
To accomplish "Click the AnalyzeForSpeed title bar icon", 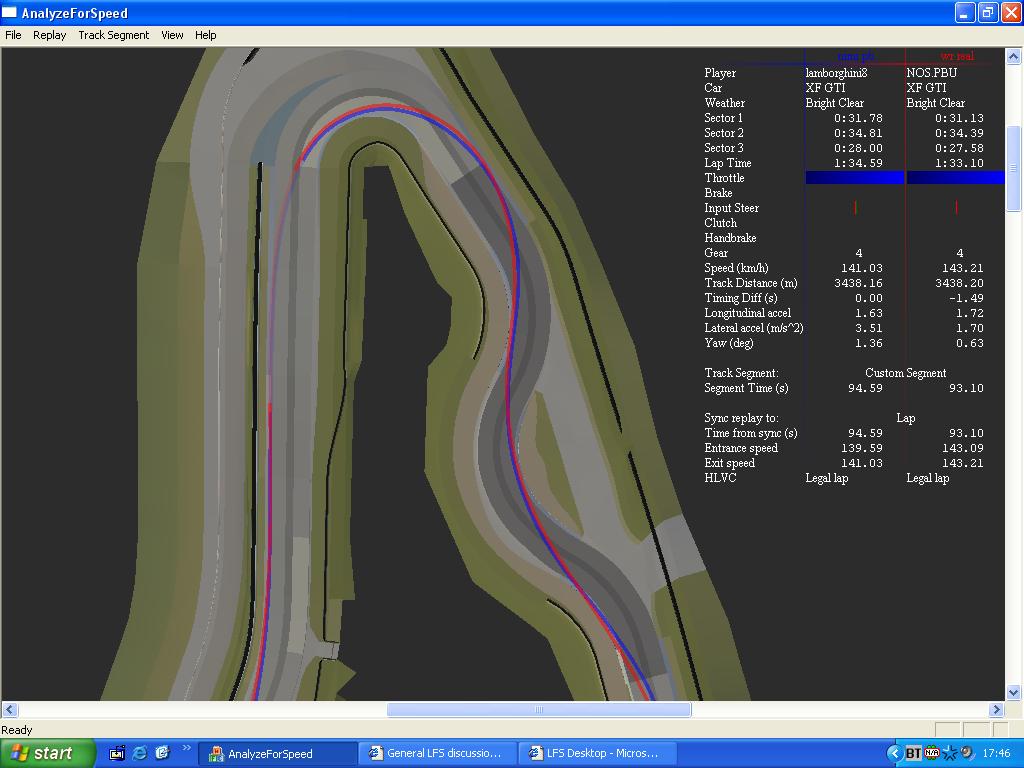I will 9,12.
